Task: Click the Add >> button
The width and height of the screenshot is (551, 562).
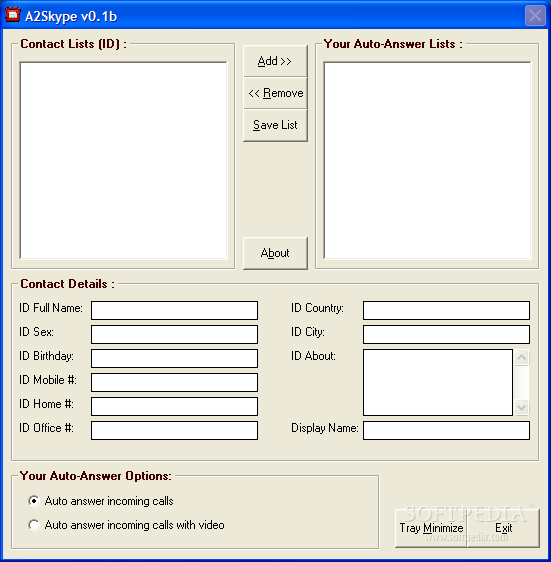Action: coord(275,61)
